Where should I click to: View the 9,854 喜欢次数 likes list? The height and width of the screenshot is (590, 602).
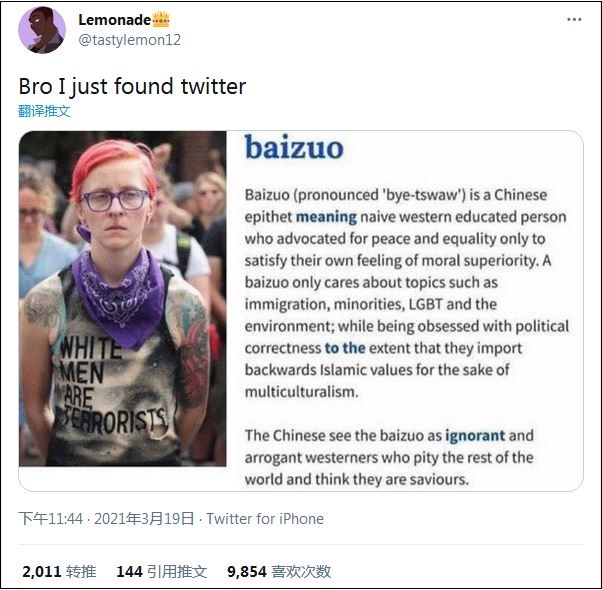pos(279,572)
